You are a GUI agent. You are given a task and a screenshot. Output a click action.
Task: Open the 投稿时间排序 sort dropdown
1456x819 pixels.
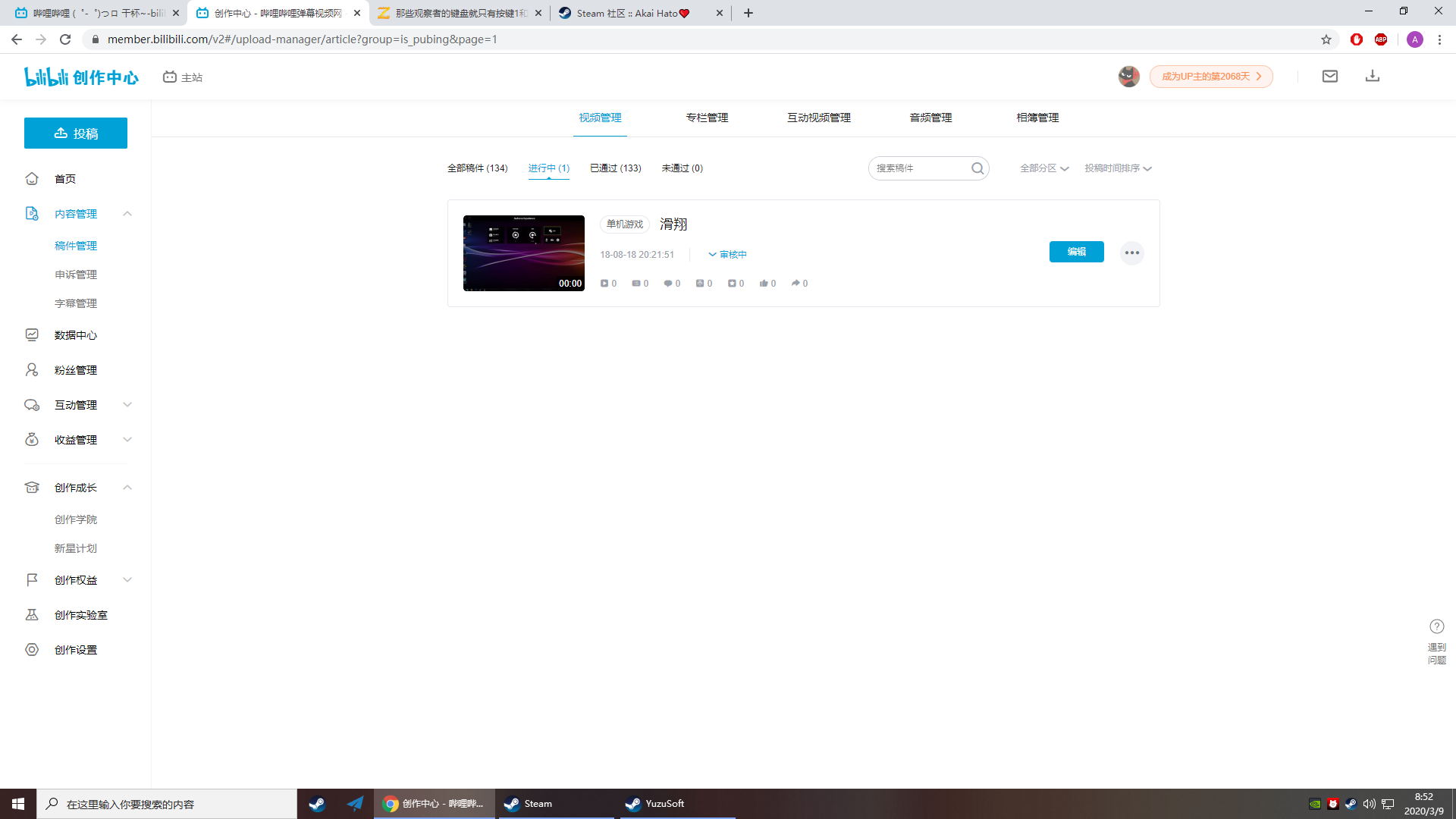pos(1117,168)
